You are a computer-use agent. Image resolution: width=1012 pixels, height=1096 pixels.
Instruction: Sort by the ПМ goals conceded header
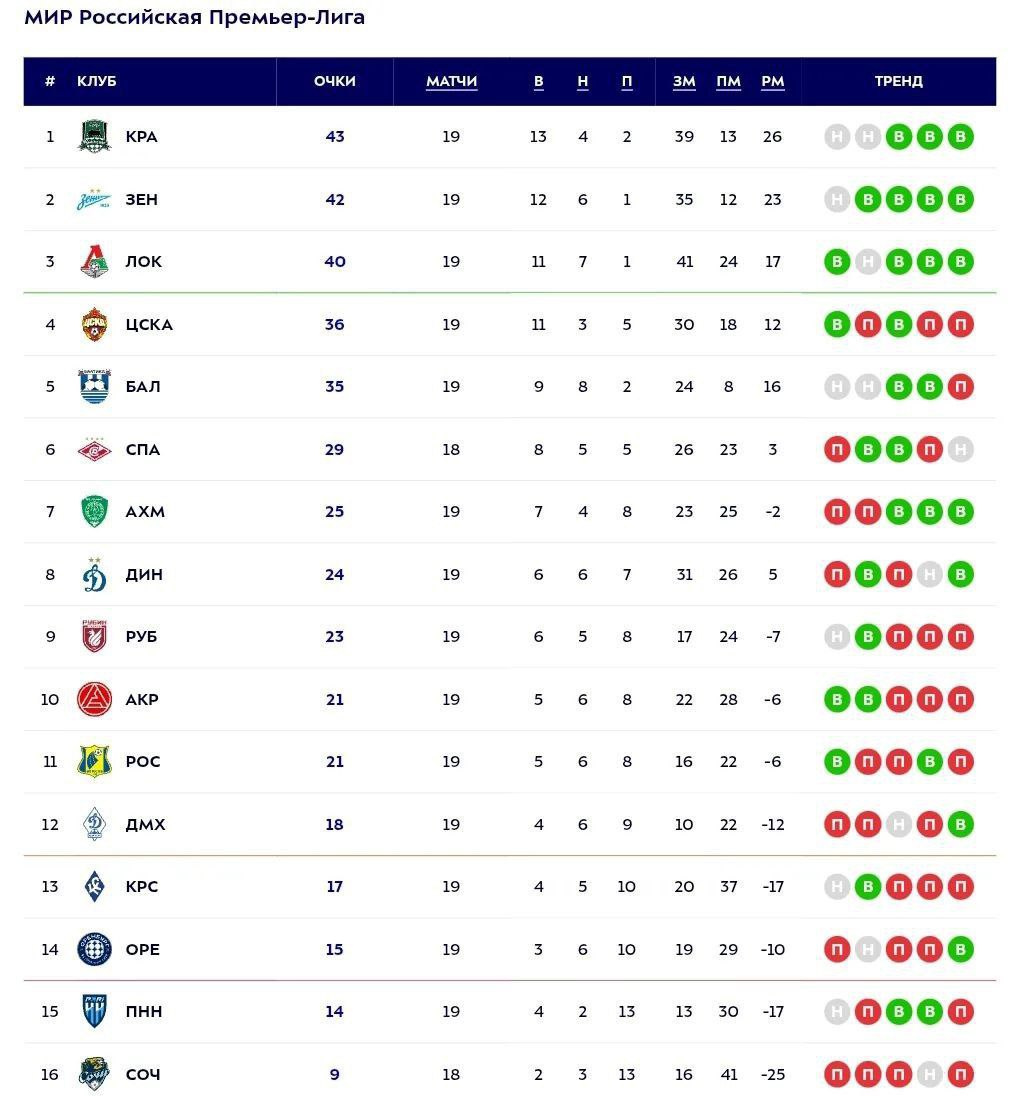click(728, 81)
